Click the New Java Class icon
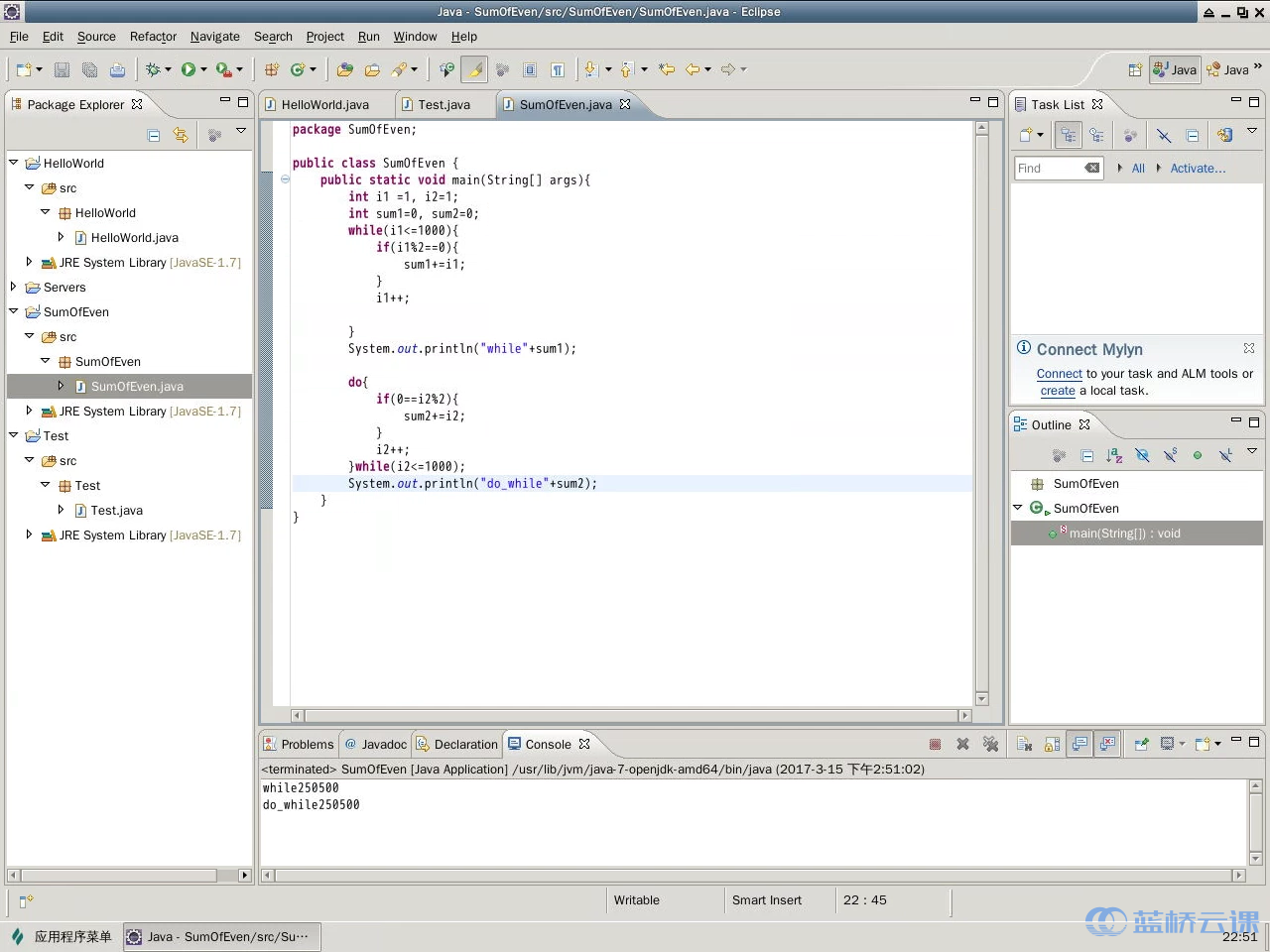The height and width of the screenshot is (952, 1270). [x=297, y=69]
